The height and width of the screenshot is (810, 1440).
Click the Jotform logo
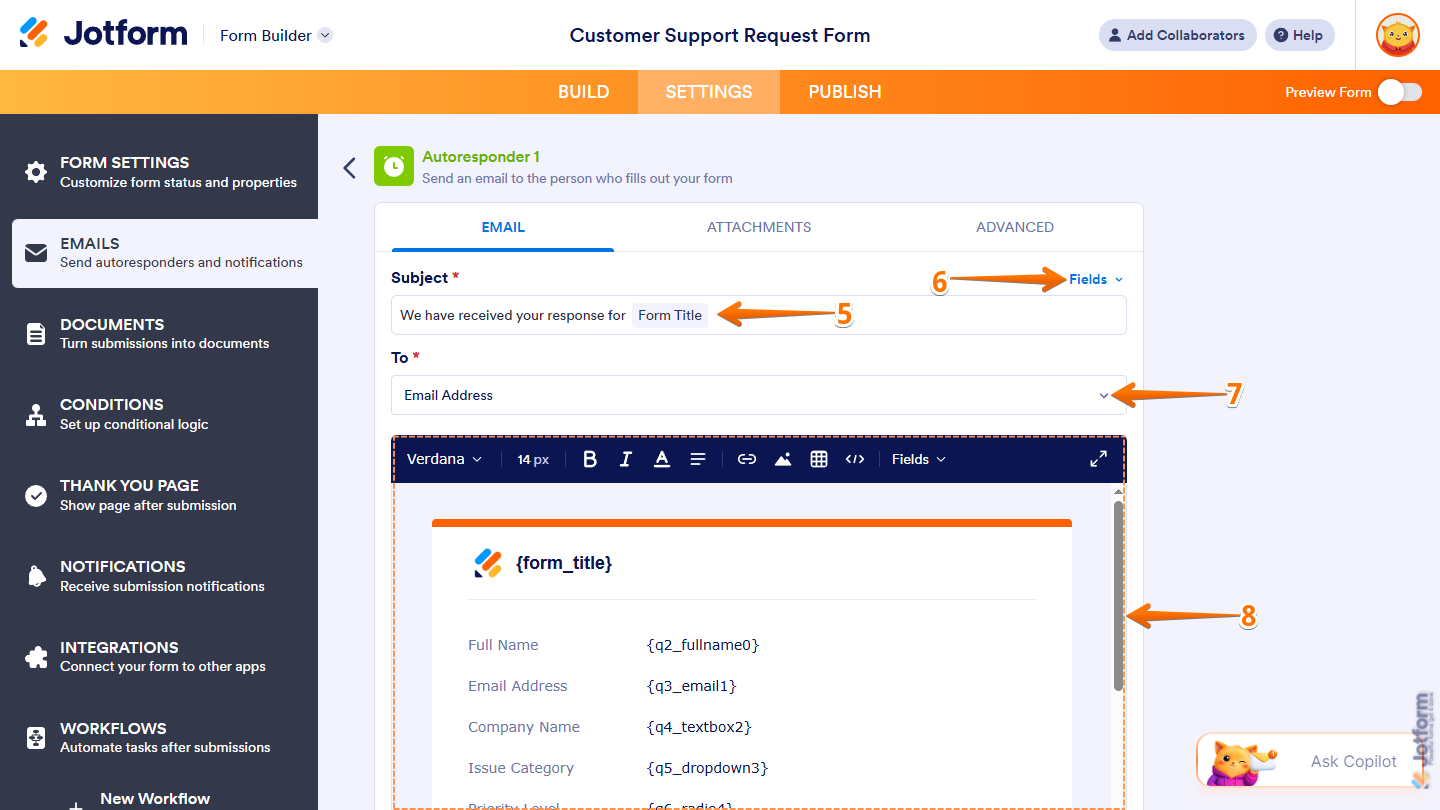[x=104, y=34]
